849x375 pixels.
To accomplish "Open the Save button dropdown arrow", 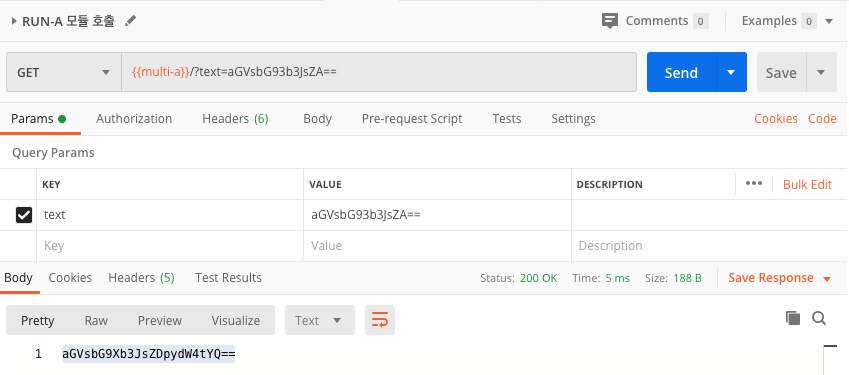I will pos(821,72).
